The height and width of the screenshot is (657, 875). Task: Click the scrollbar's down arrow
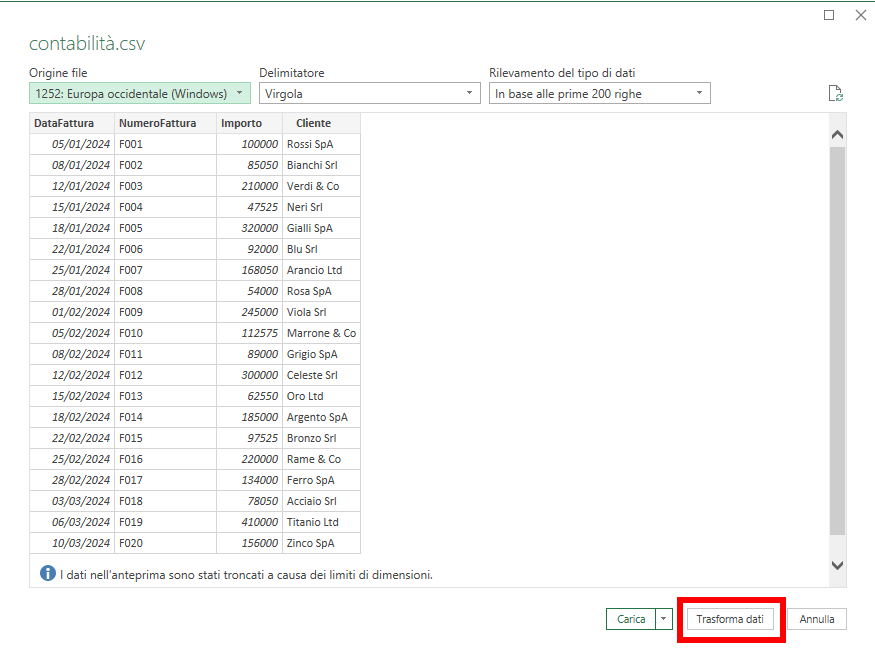(837, 564)
